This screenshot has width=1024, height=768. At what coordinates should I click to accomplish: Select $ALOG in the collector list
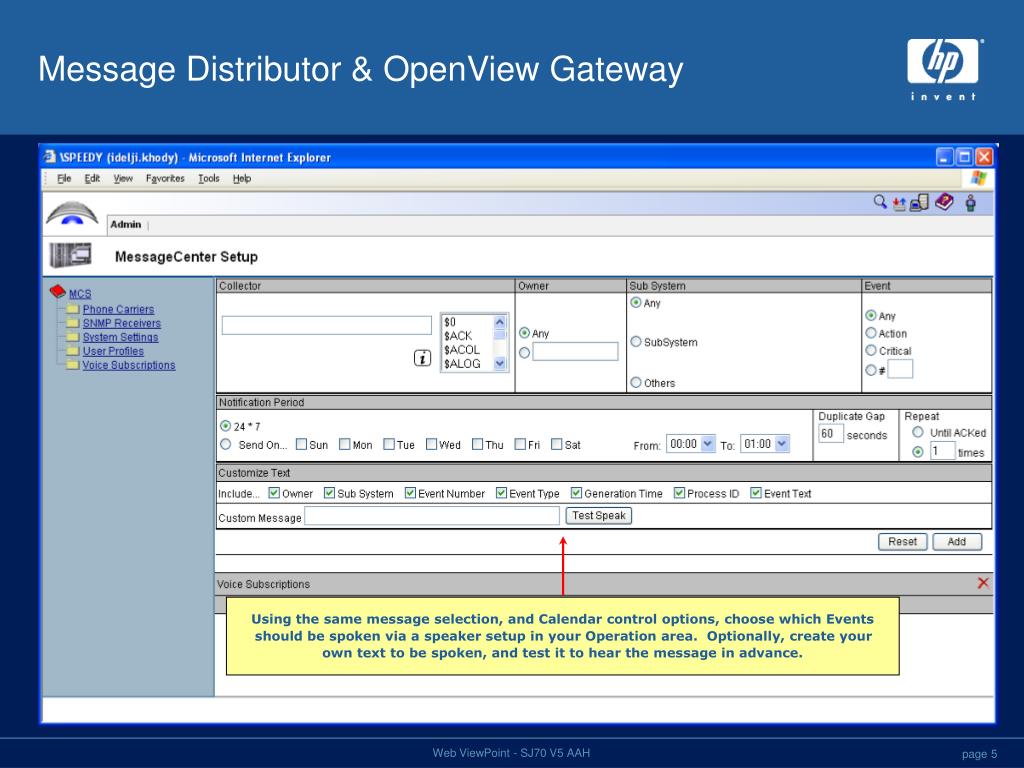(462, 363)
